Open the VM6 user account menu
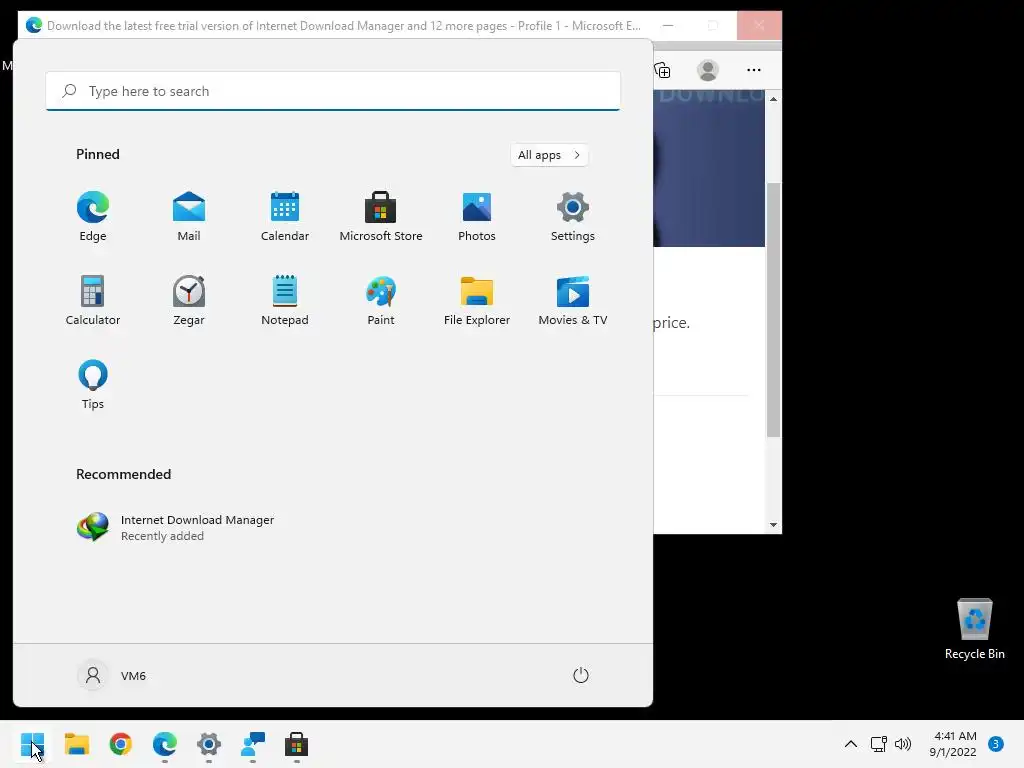This screenshot has height=768, width=1024. [112, 675]
